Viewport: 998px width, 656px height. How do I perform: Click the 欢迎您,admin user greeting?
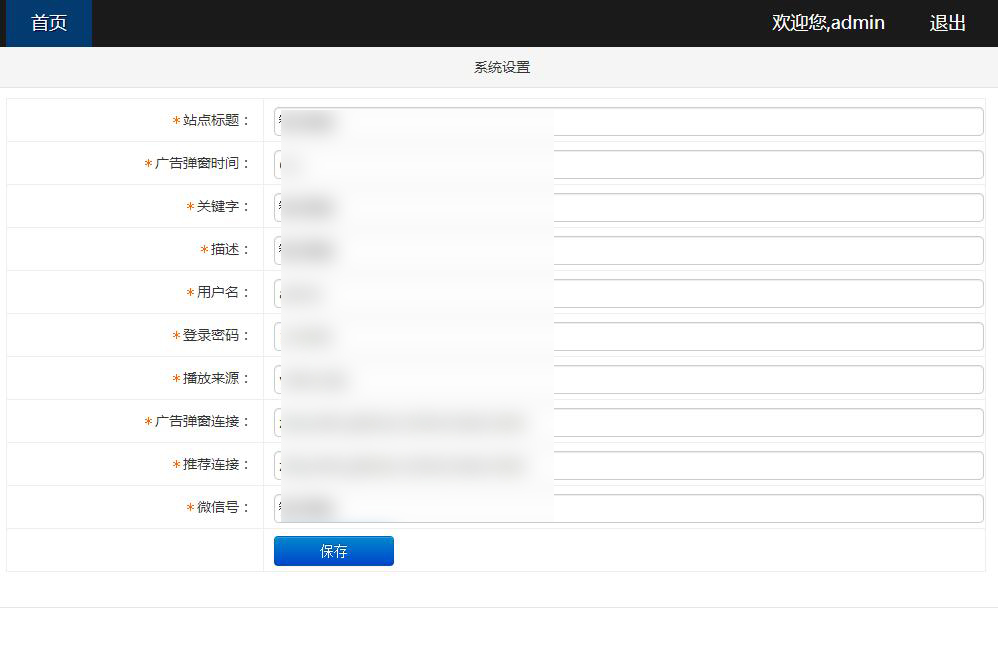click(x=827, y=23)
